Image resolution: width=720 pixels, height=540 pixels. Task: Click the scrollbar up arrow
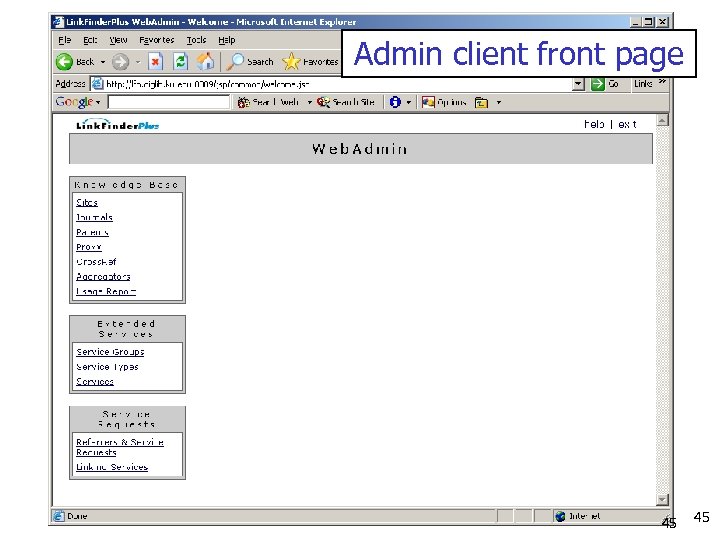(662, 120)
